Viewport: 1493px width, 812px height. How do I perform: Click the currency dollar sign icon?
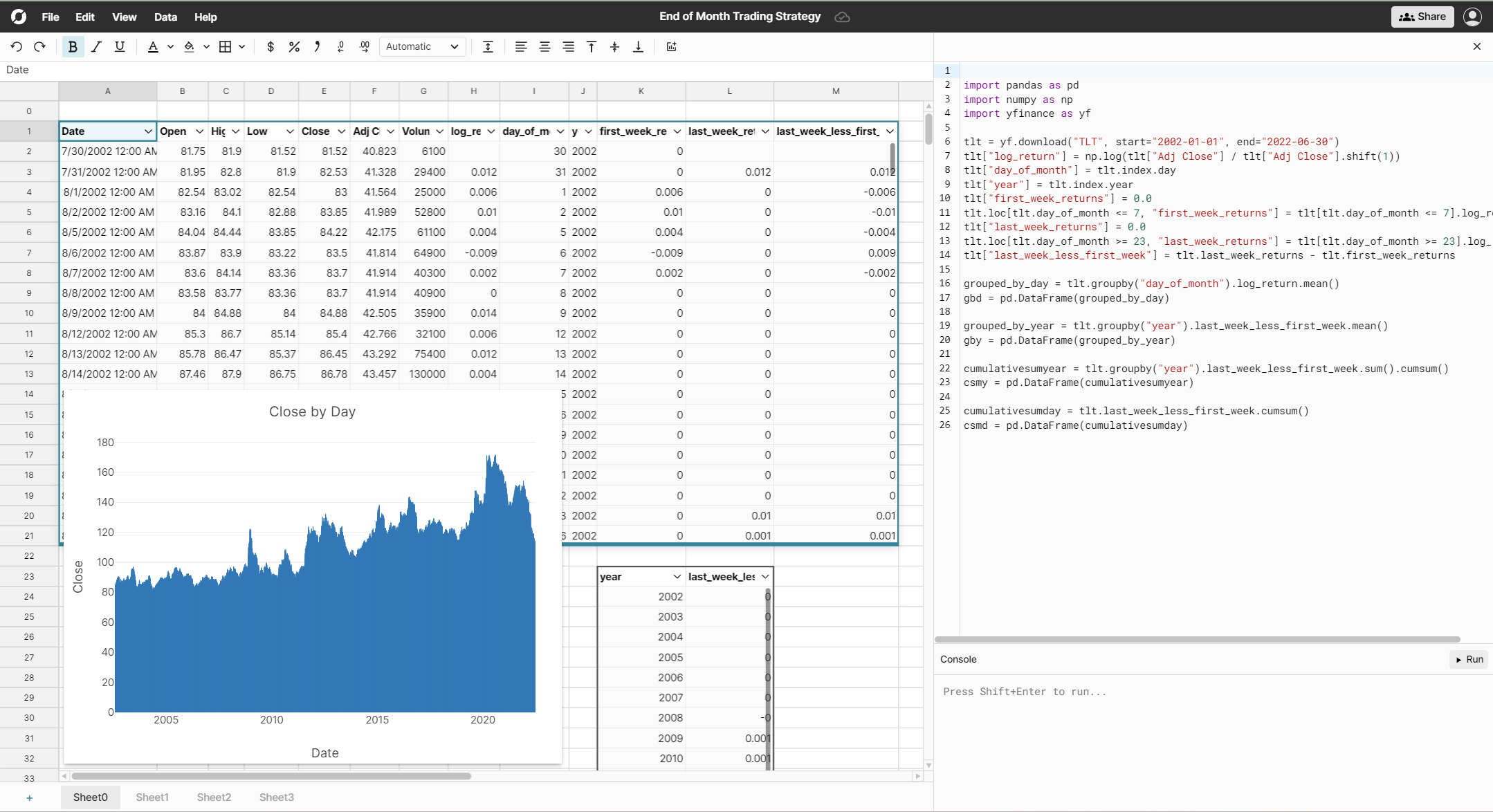(270, 47)
